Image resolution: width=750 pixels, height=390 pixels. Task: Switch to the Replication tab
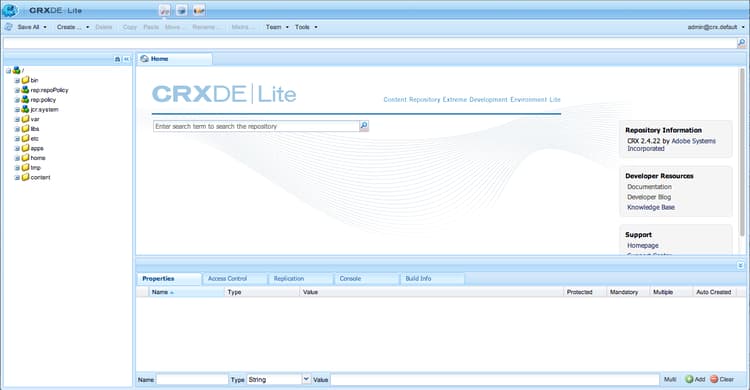[300, 279]
